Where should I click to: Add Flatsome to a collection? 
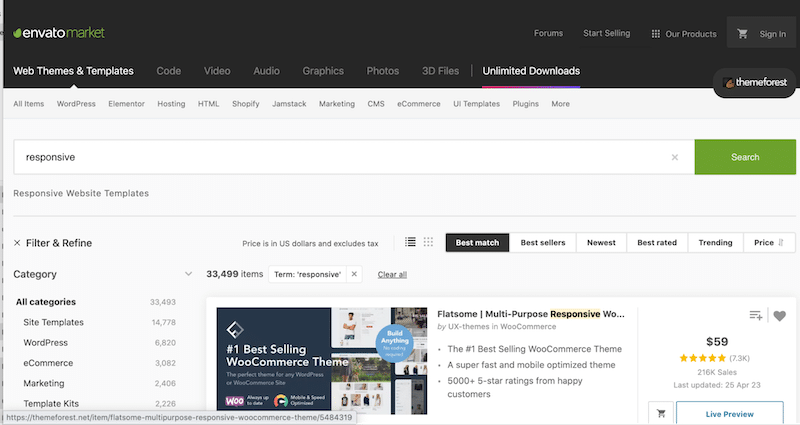tap(756, 316)
